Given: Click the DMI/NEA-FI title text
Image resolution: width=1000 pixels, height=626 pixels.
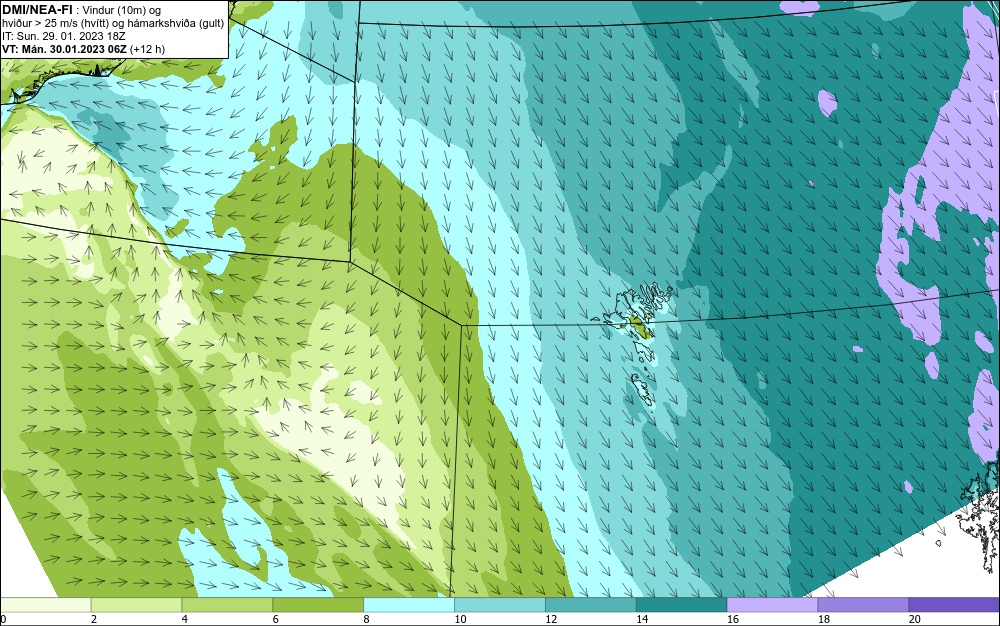Looking at the screenshot, I should click(x=36, y=10).
